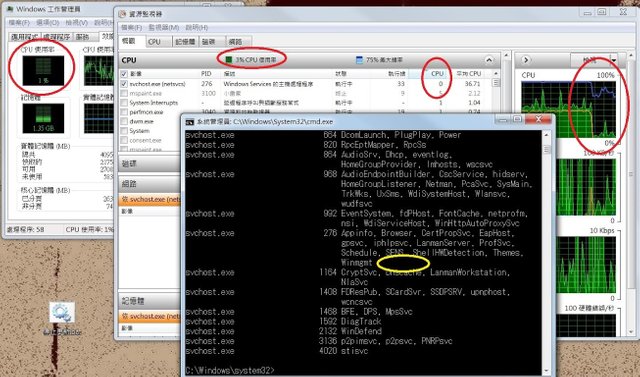Click the views button above the graphs
This screenshot has width=640, height=377.
(x=590, y=60)
